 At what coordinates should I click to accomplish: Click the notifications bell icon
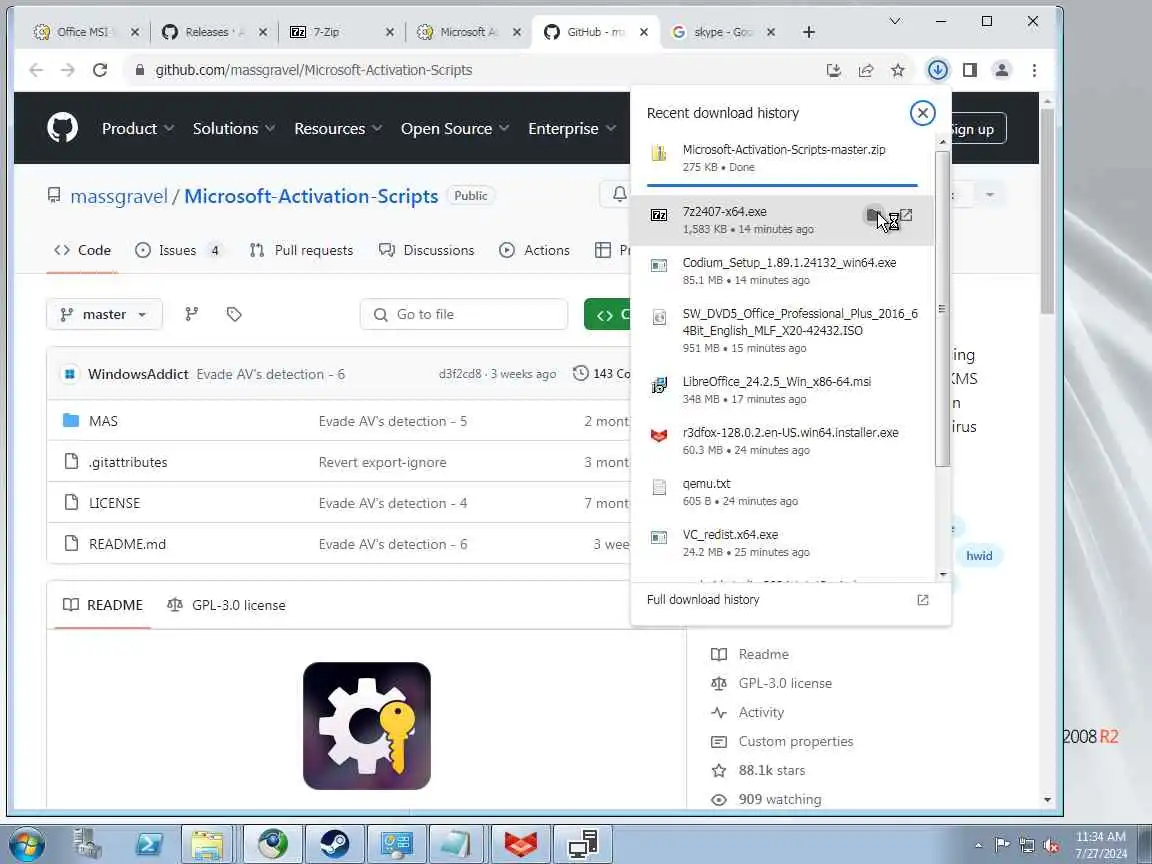click(x=620, y=194)
